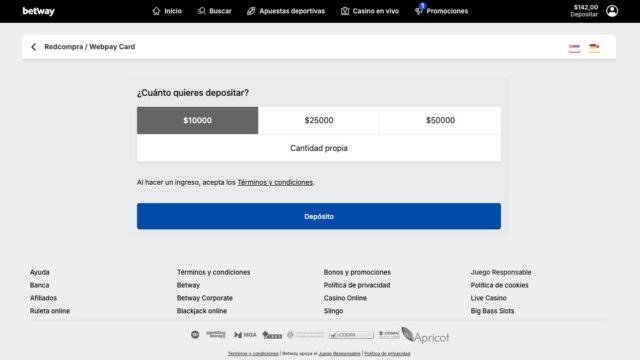Open Afiliados footer link

(x=43, y=298)
